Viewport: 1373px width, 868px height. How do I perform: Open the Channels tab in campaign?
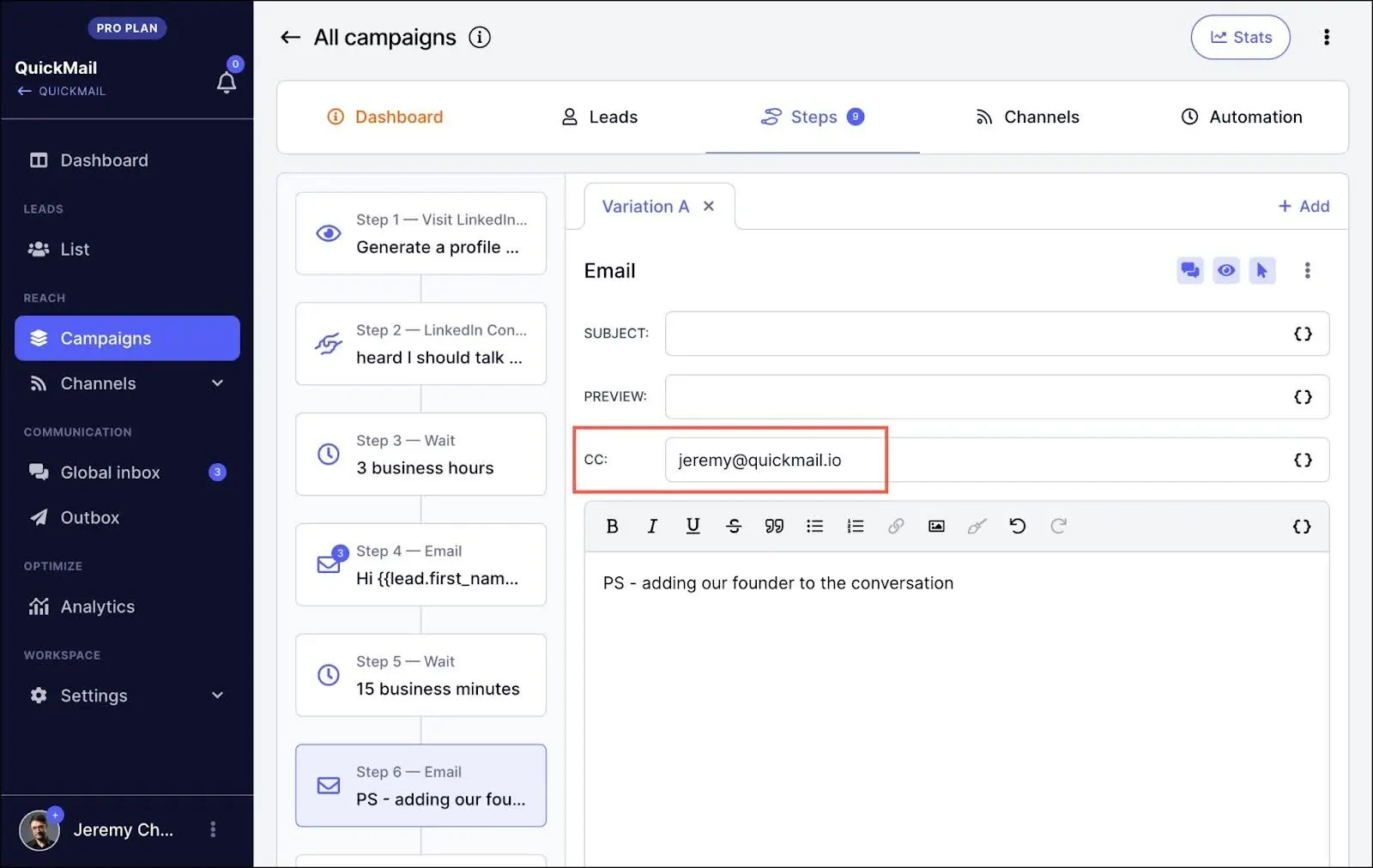[x=1027, y=117]
